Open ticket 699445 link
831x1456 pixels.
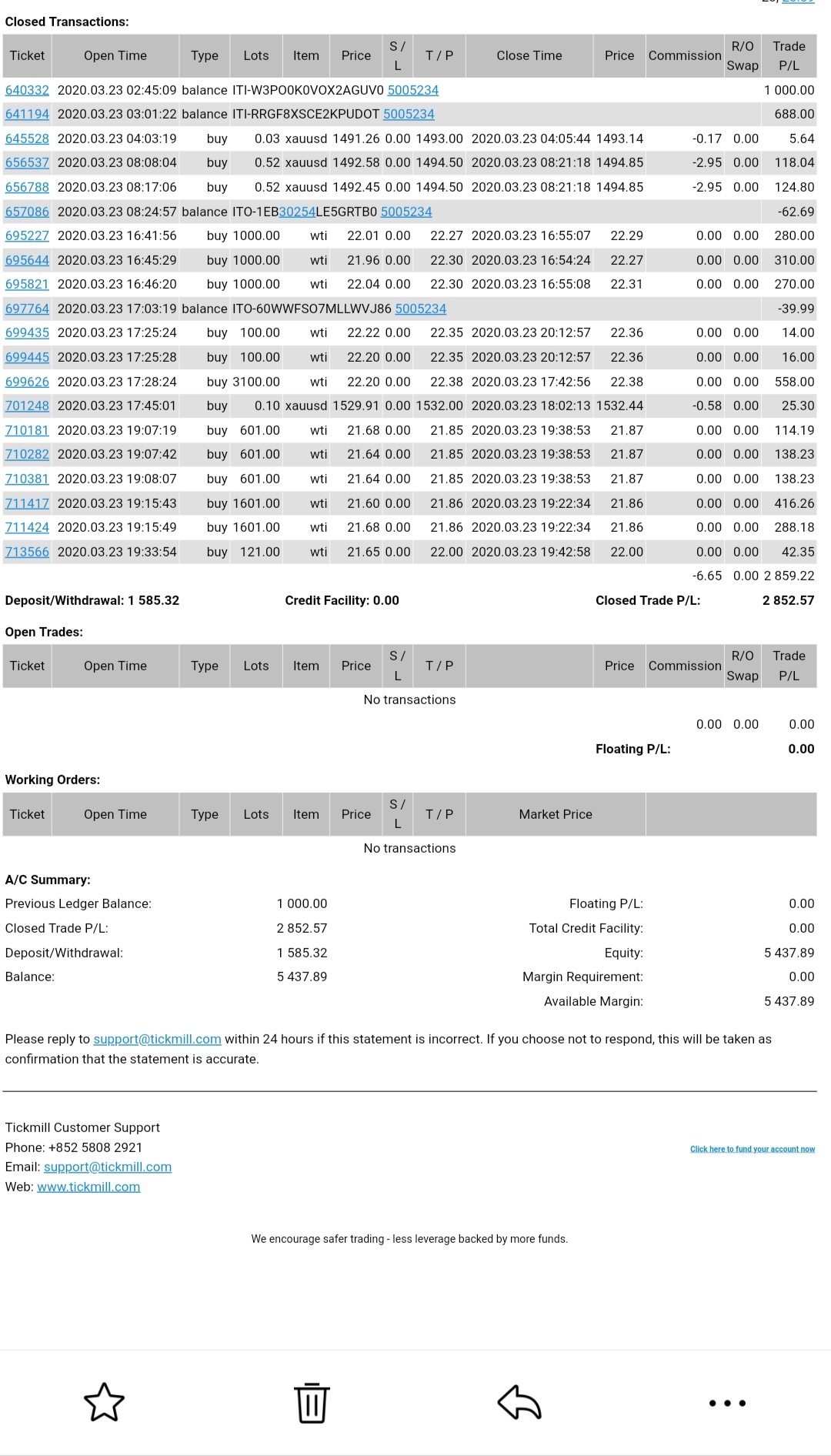coord(27,357)
